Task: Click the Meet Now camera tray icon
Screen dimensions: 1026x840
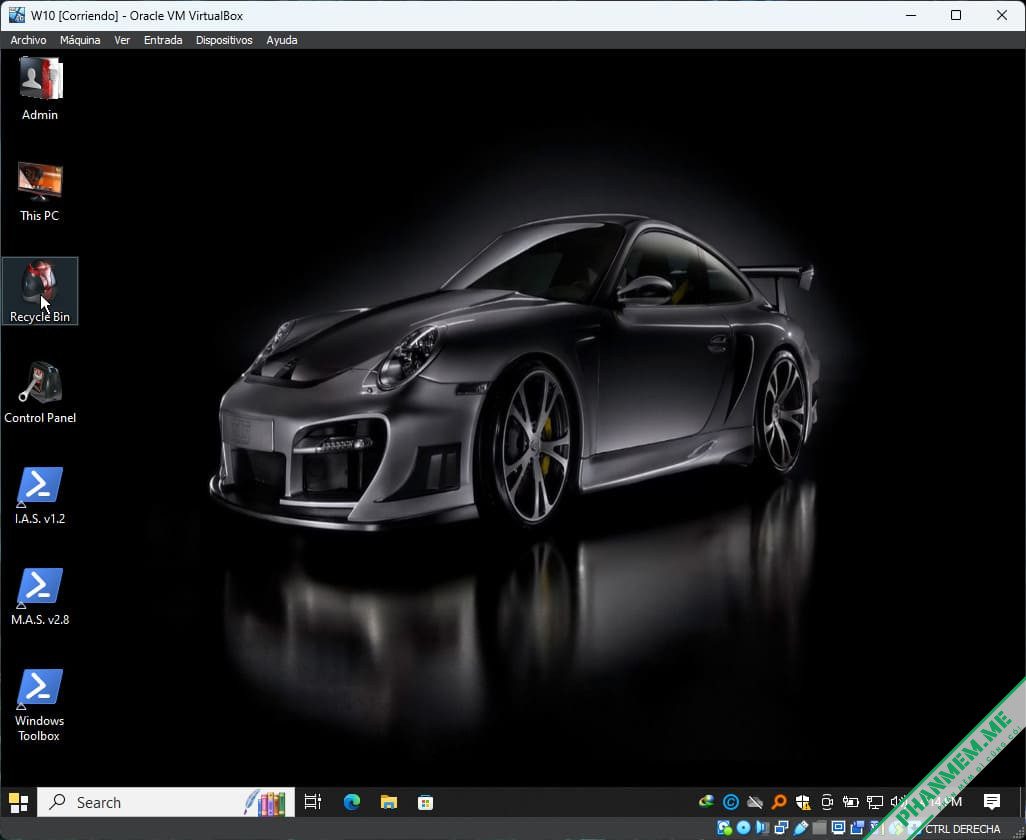Action: (x=827, y=802)
